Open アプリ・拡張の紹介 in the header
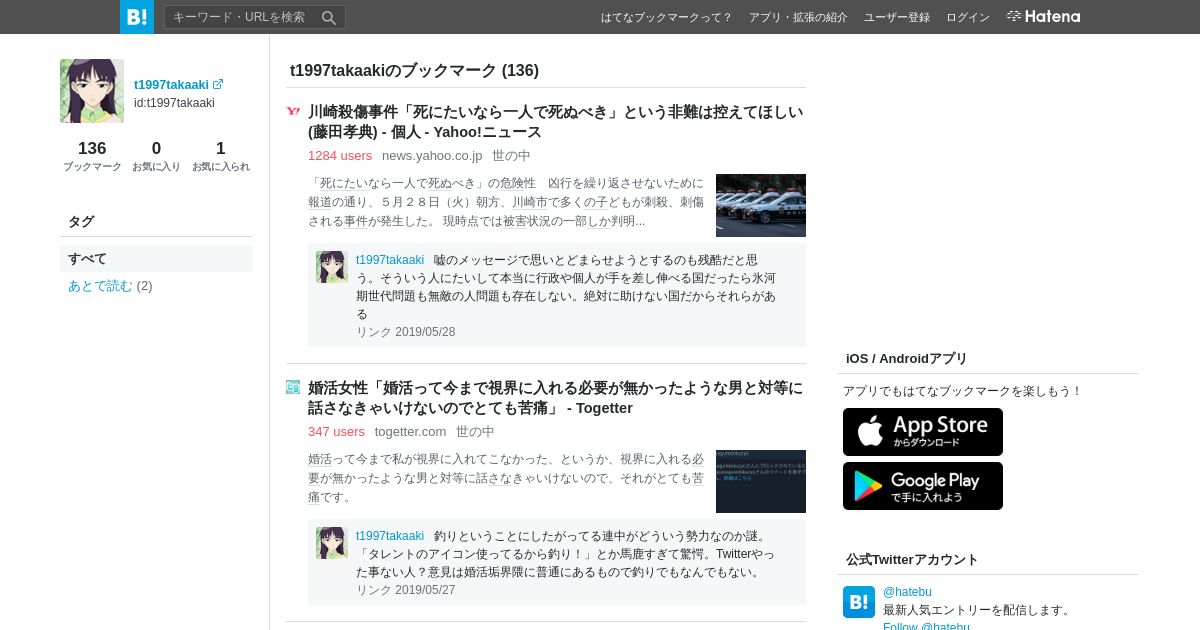The image size is (1200, 630). [x=798, y=17]
